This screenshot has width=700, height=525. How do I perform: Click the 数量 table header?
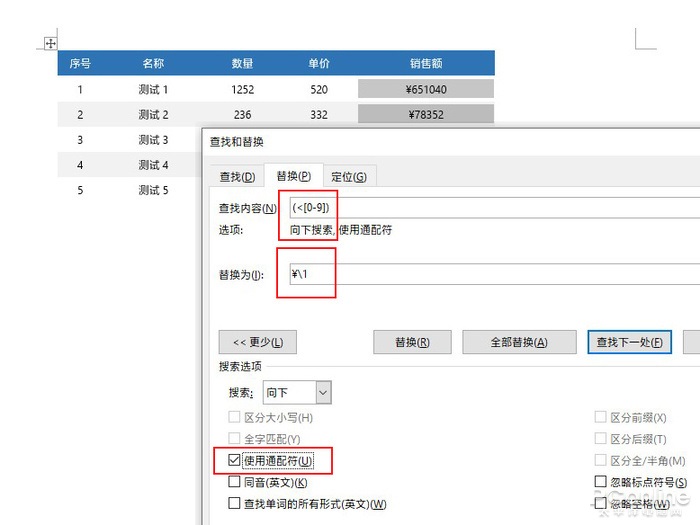(x=242, y=63)
